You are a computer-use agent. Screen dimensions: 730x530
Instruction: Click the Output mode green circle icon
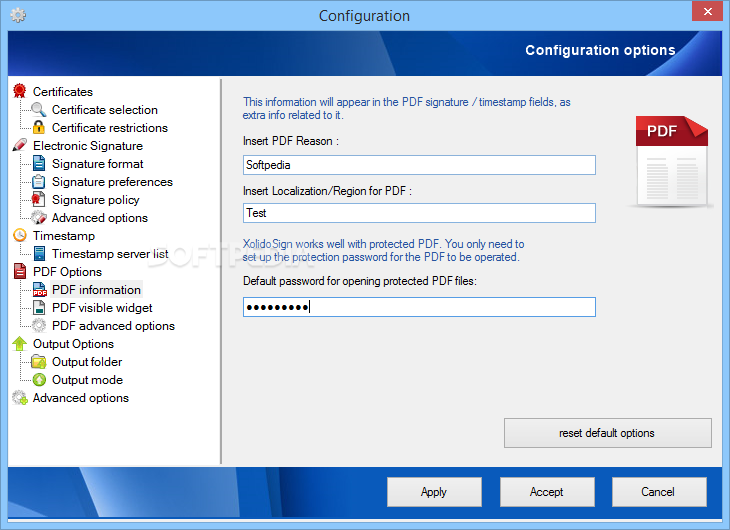39,380
